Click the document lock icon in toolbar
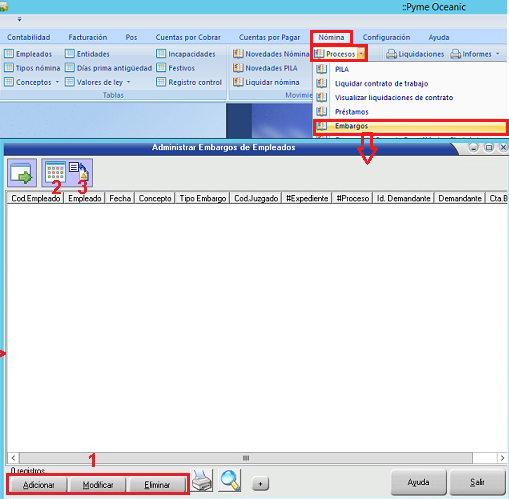 click(x=79, y=171)
